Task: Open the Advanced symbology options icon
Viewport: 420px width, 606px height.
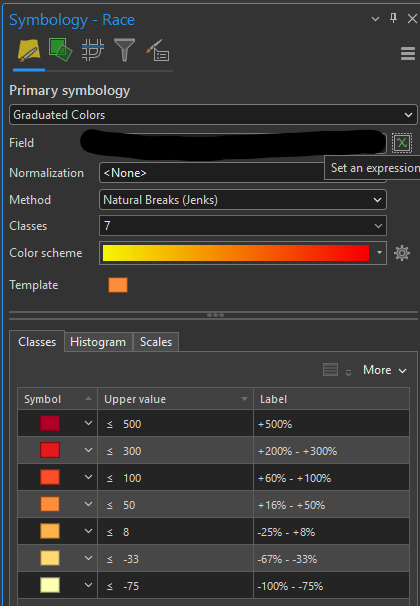Action: 157,51
